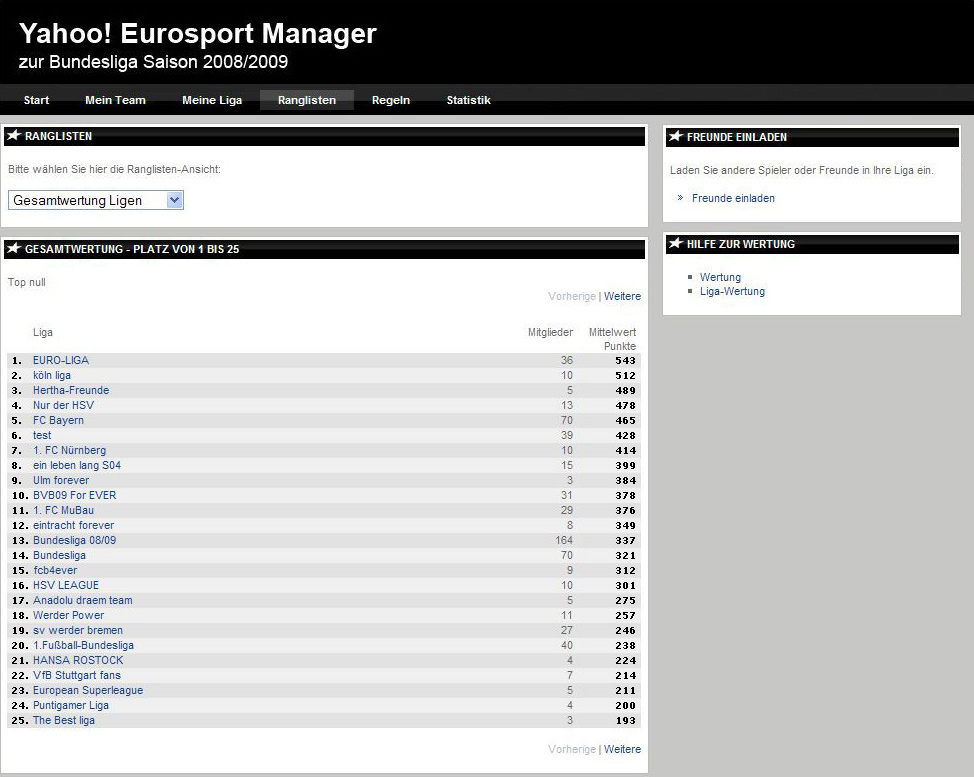Open the Puntigamer Liga league
Screen dimensions: 974x777
click(71, 705)
